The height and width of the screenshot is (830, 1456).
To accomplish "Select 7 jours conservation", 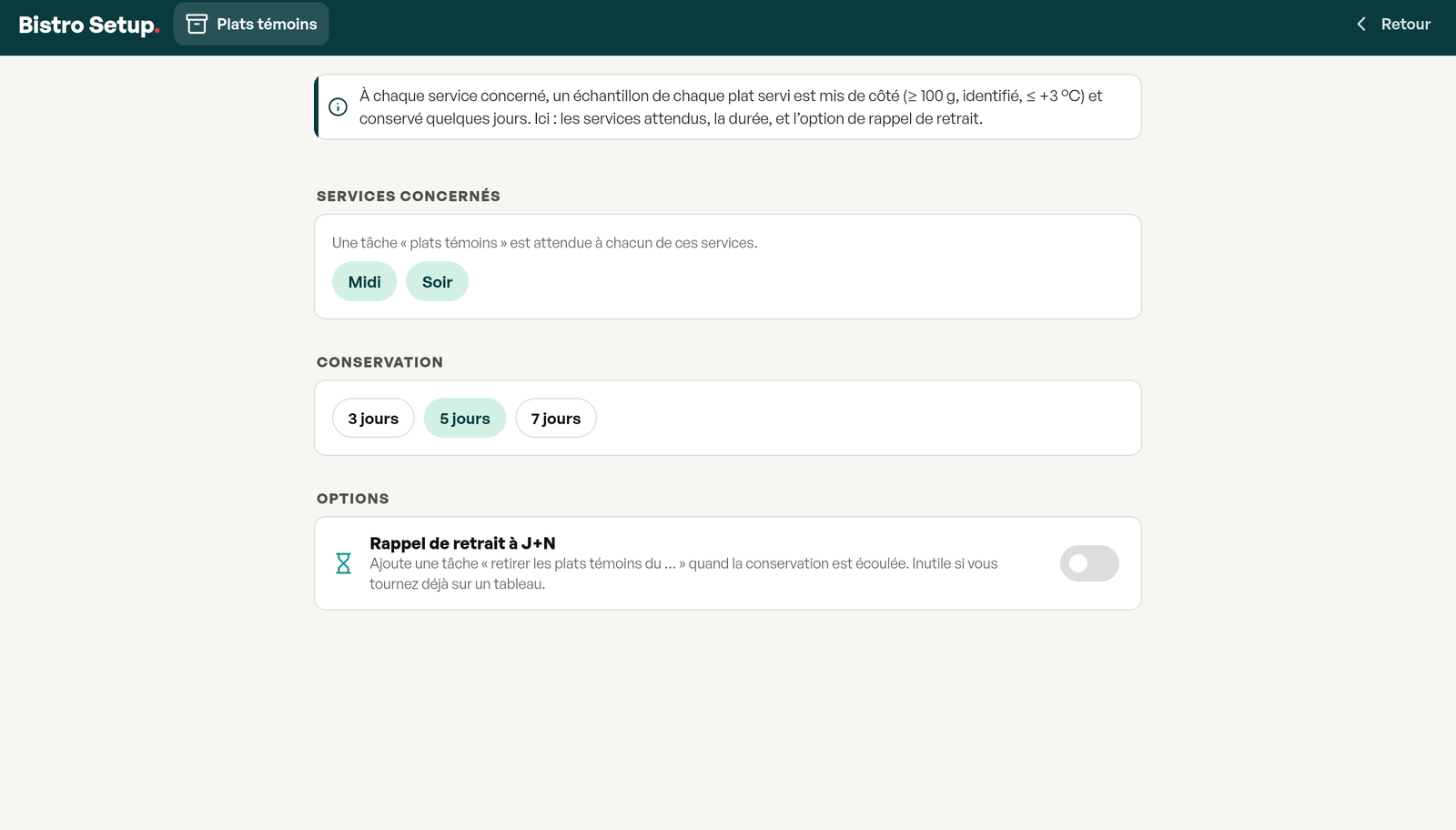I will click(556, 419).
